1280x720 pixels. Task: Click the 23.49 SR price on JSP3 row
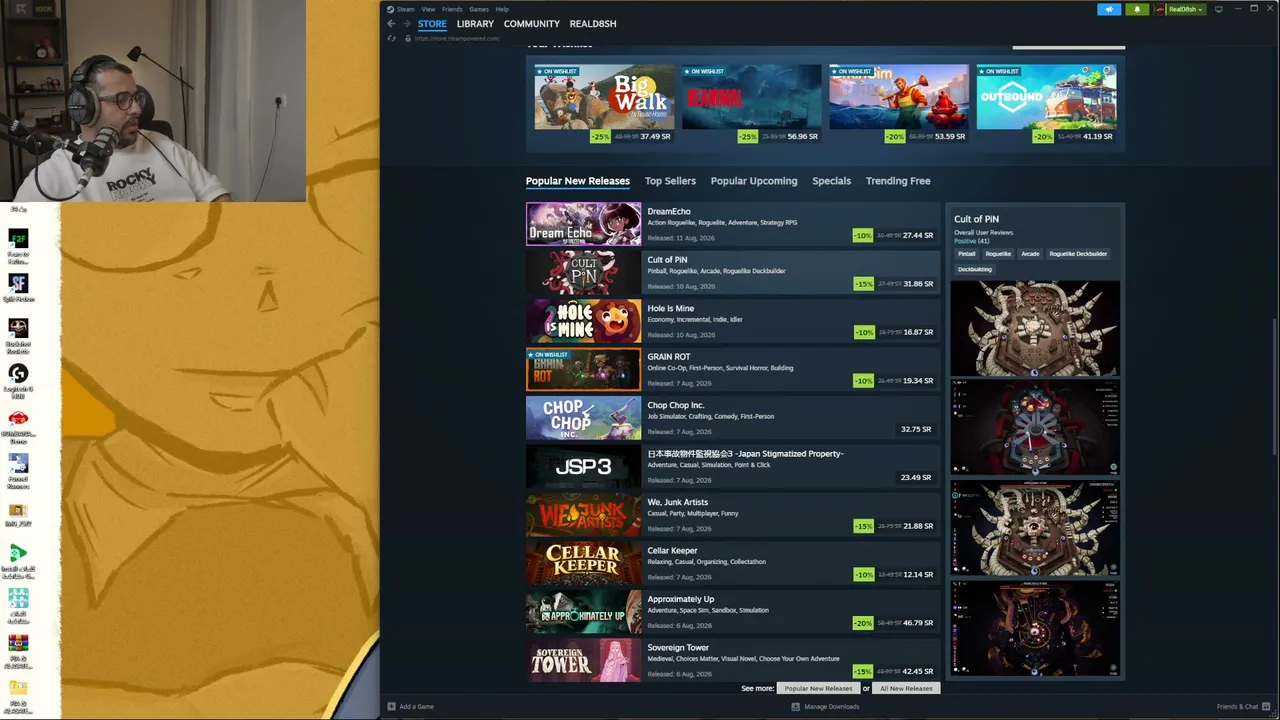[916, 478]
